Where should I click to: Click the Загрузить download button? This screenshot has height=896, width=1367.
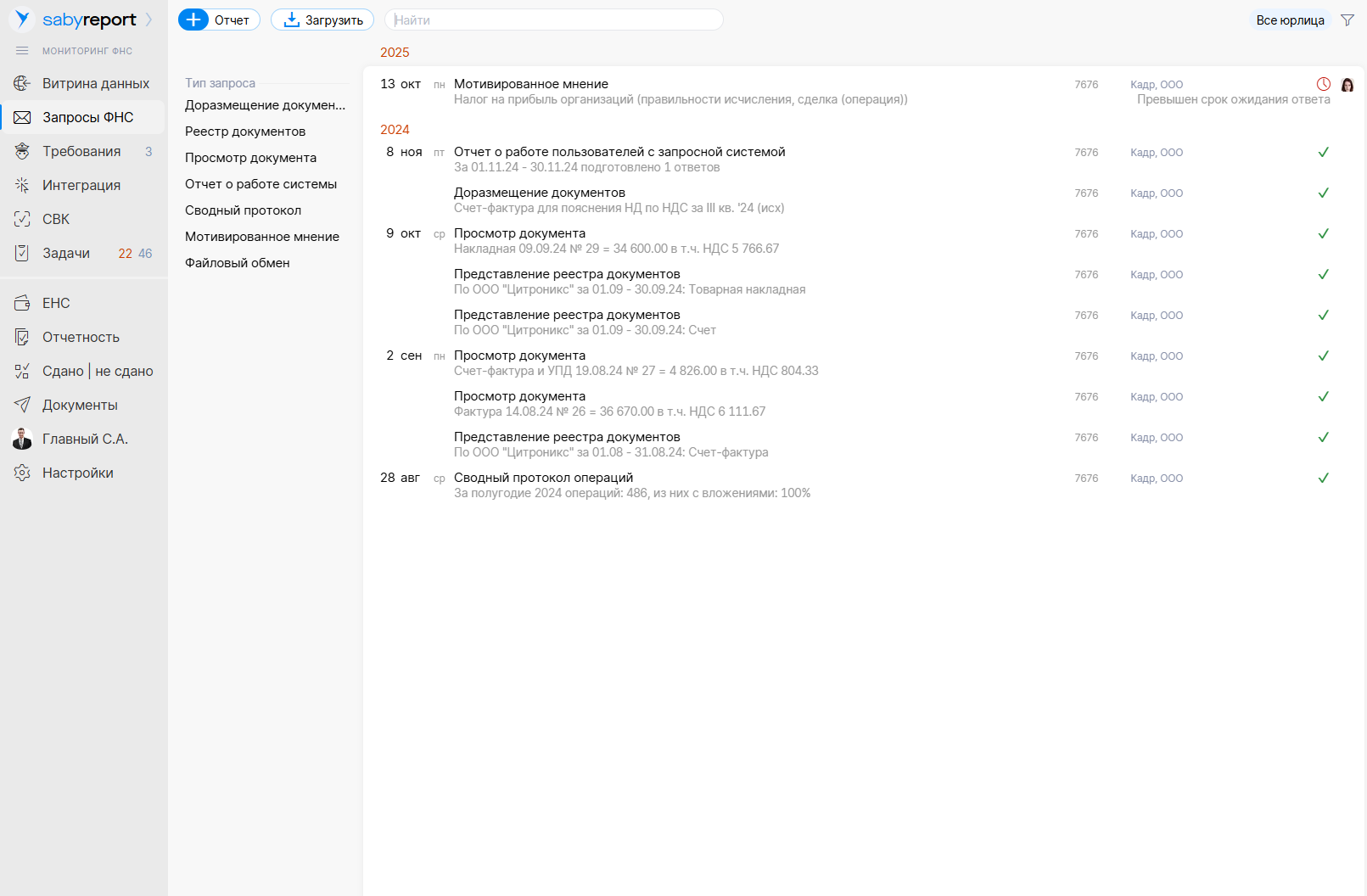[x=322, y=20]
